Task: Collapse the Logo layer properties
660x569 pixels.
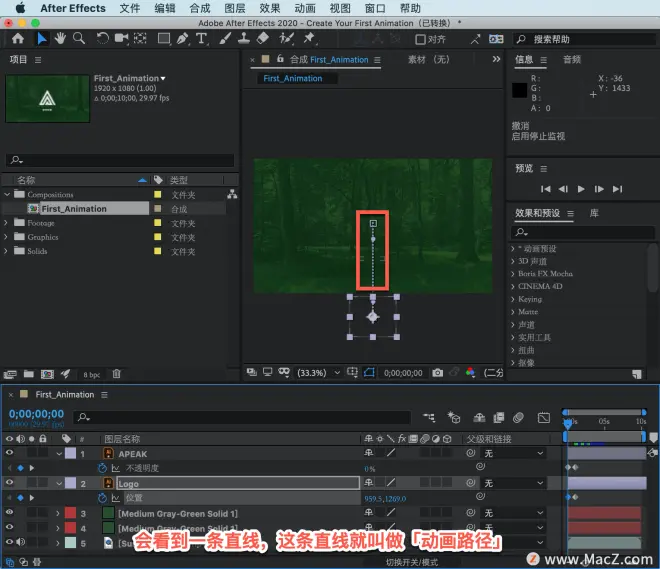Action: [59, 484]
